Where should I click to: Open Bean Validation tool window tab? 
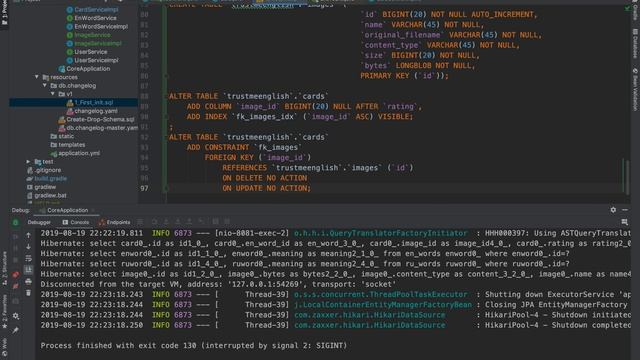(635, 89)
